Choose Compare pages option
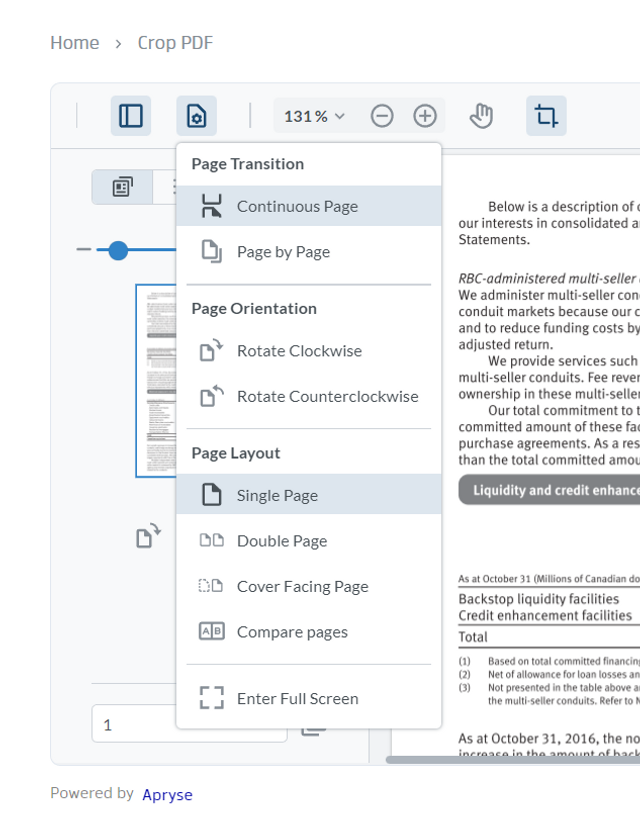640x824 pixels. [x=309, y=632]
